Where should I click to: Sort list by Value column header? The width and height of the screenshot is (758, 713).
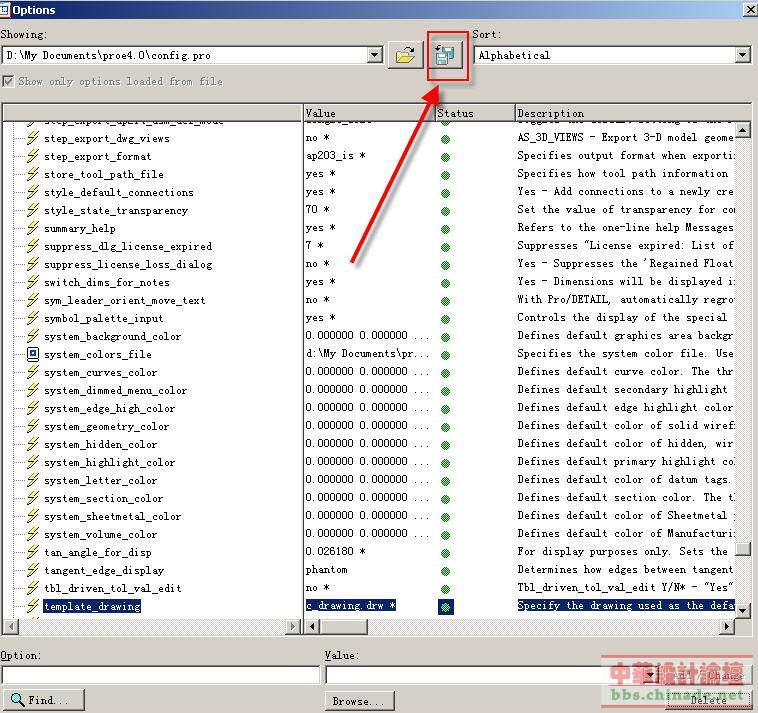pos(369,113)
